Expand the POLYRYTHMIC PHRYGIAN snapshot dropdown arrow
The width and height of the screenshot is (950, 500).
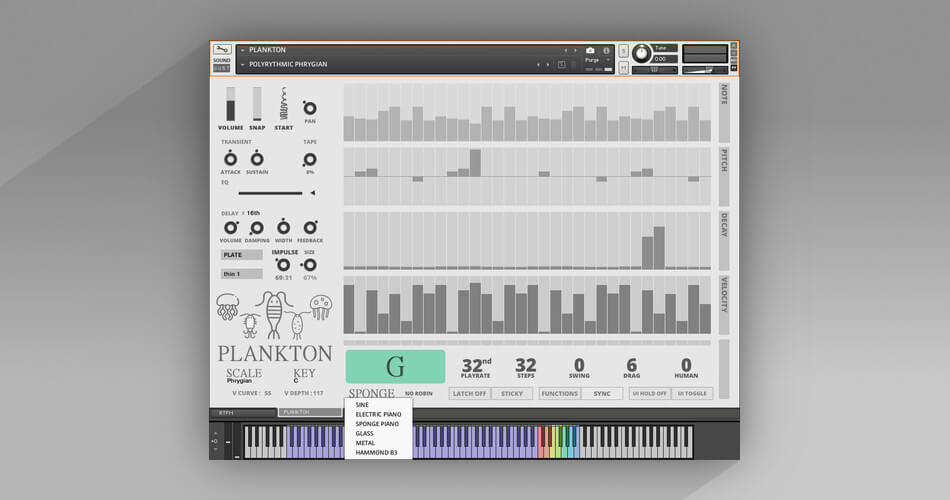pyautogui.click(x=242, y=64)
